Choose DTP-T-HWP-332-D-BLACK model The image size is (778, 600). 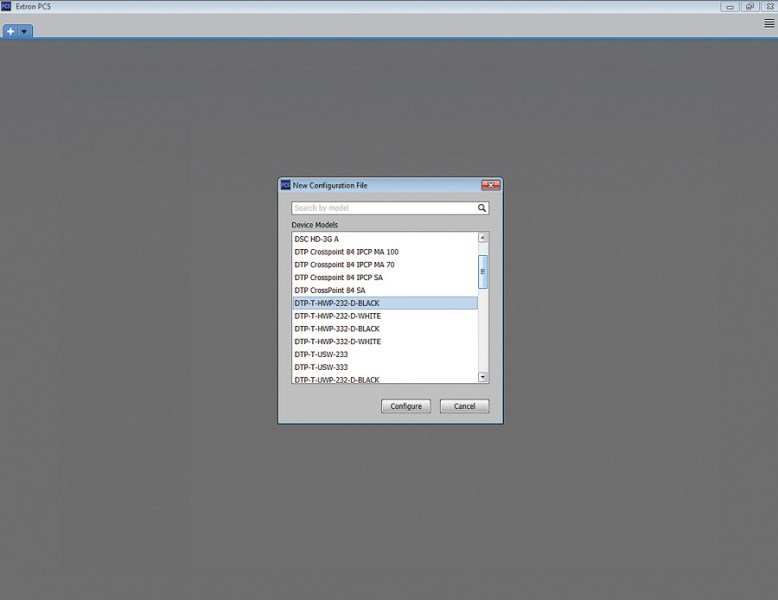385,329
